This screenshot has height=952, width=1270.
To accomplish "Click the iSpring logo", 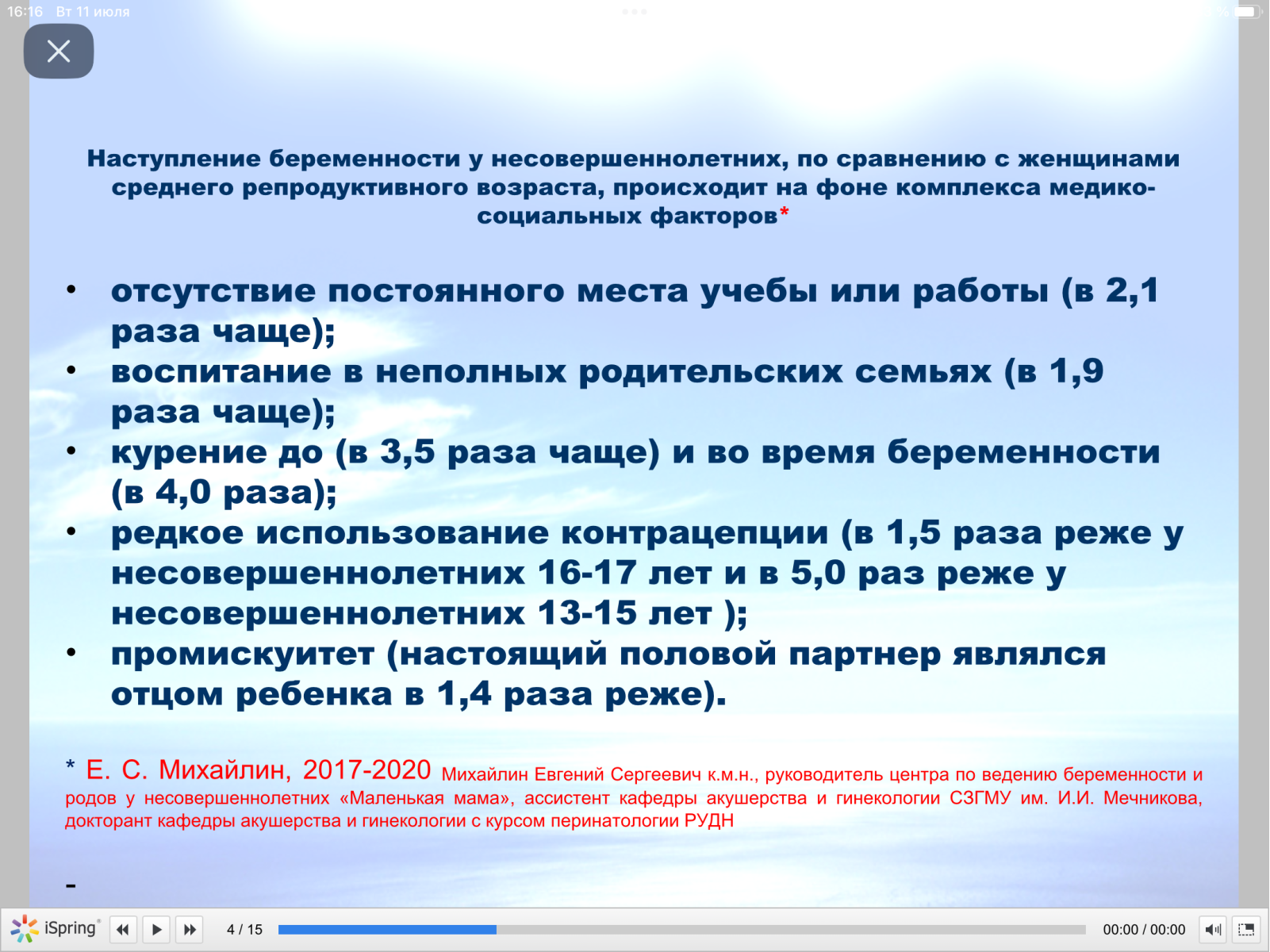I will click(x=55, y=928).
